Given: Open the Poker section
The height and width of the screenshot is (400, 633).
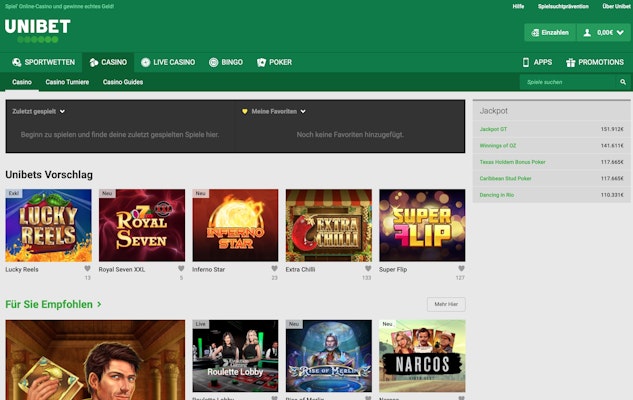Looking at the screenshot, I should (x=275, y=62).
